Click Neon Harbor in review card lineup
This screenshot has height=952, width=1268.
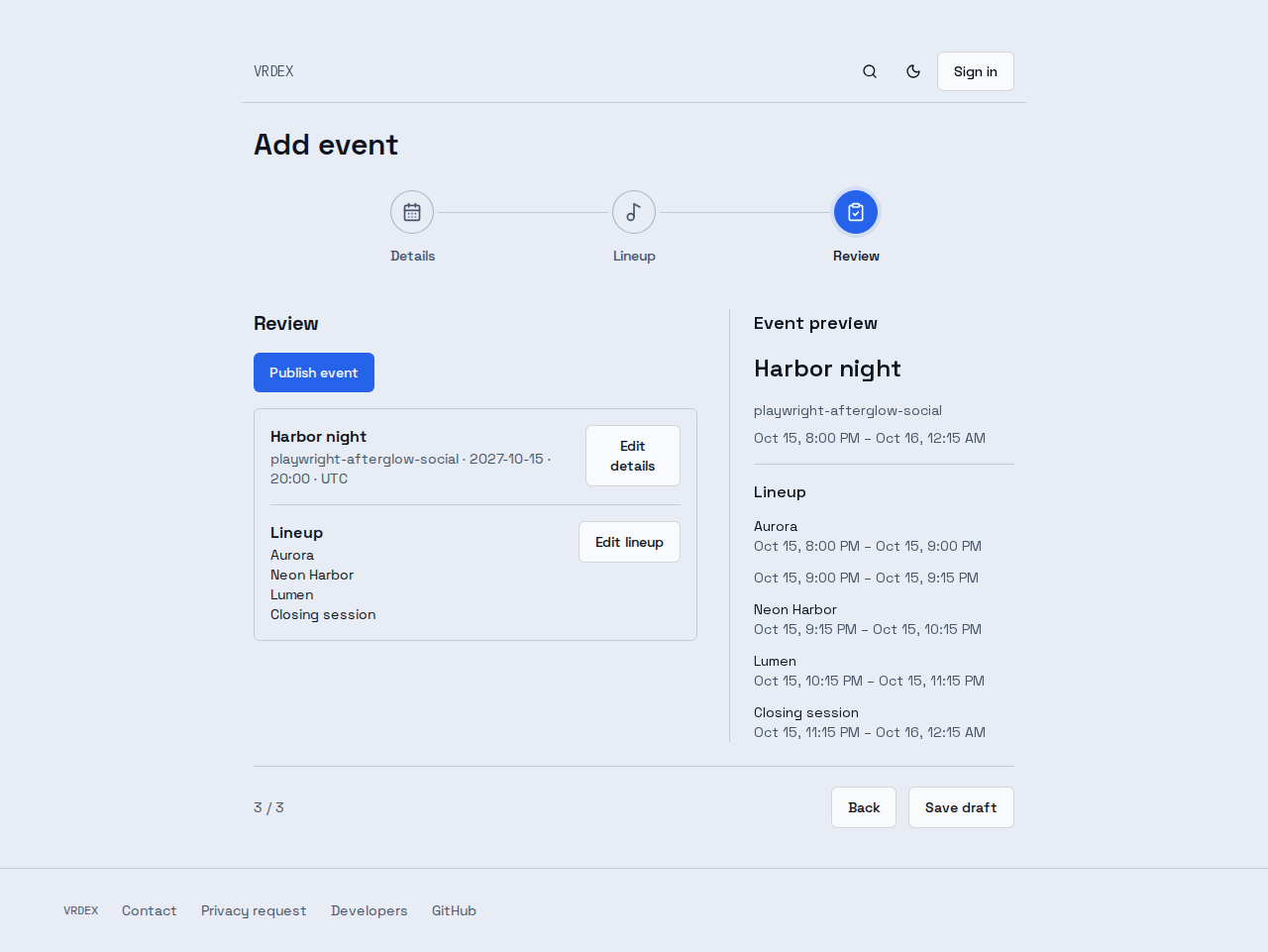(312, 575)
